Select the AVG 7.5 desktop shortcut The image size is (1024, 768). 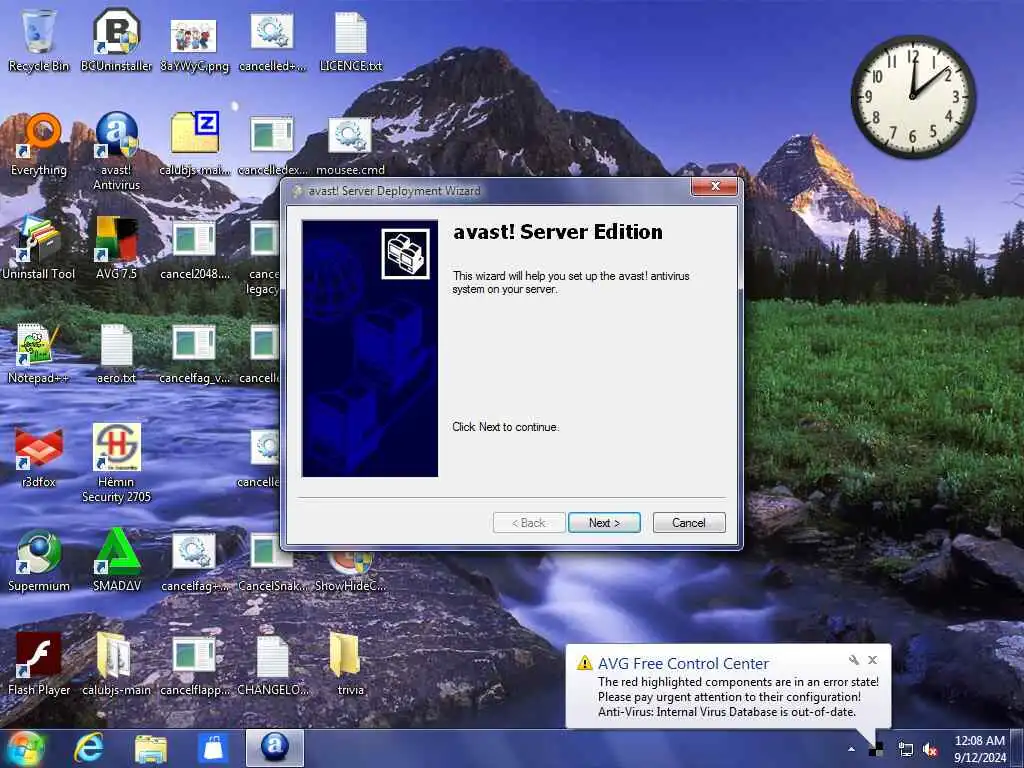point(116,249)
